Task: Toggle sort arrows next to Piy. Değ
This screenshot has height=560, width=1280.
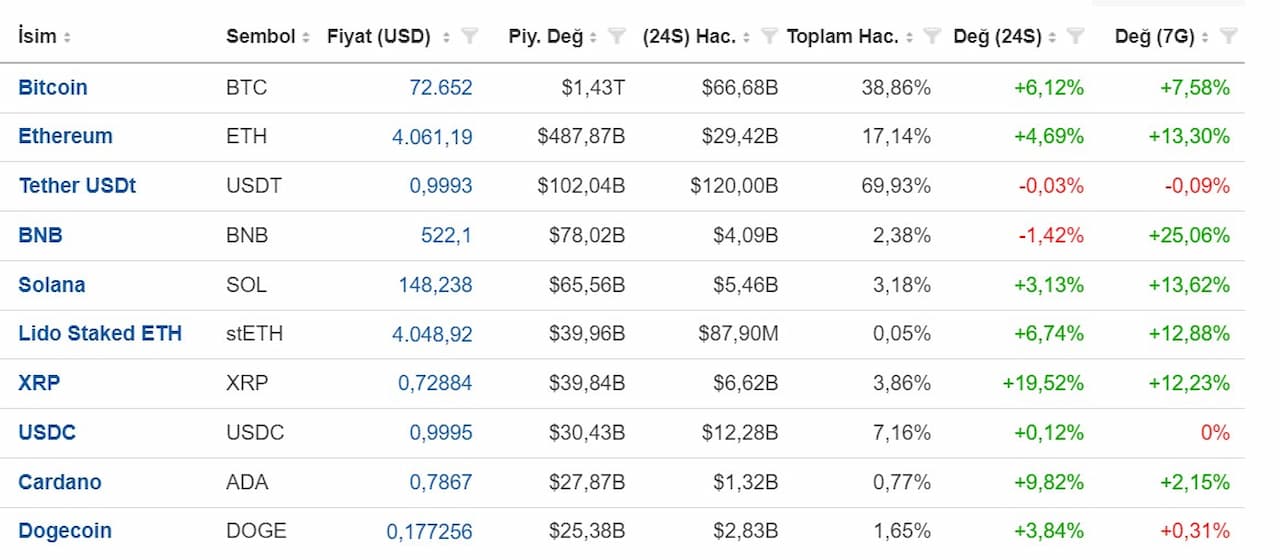Action: click(x=593, y=38)
